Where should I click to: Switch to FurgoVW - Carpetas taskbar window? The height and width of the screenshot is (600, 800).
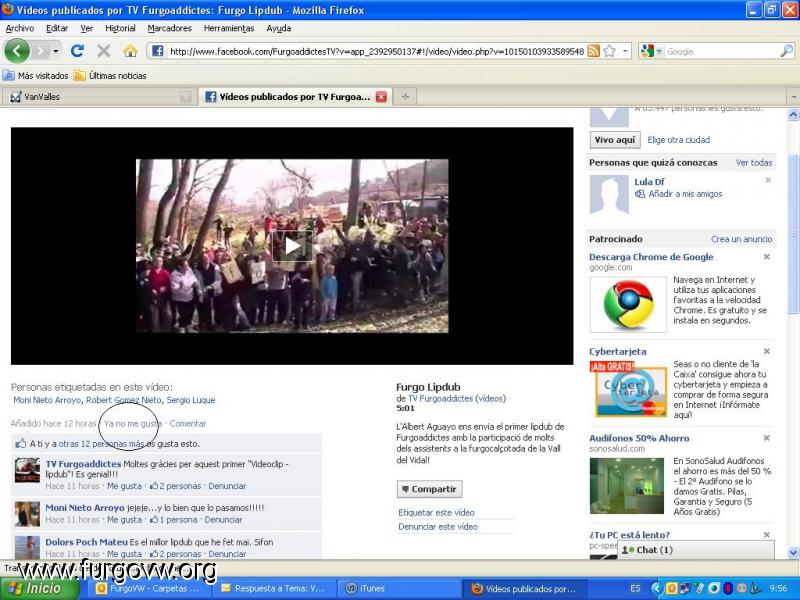point(149,588)
